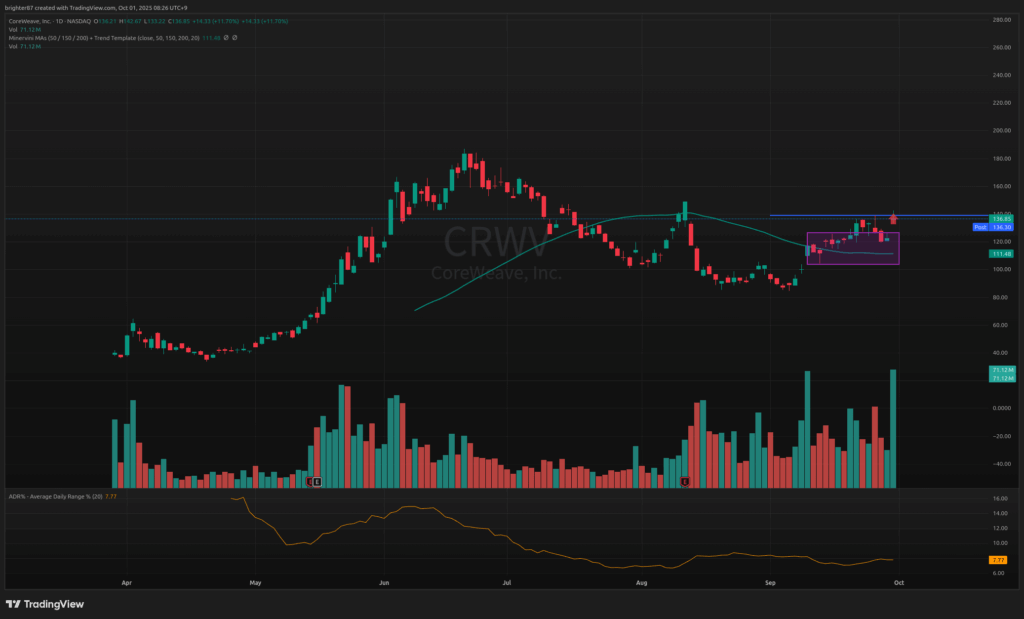1024x619 pixels.
Task: Click the CRWV watermark in chart center
Action: point(496,242)
